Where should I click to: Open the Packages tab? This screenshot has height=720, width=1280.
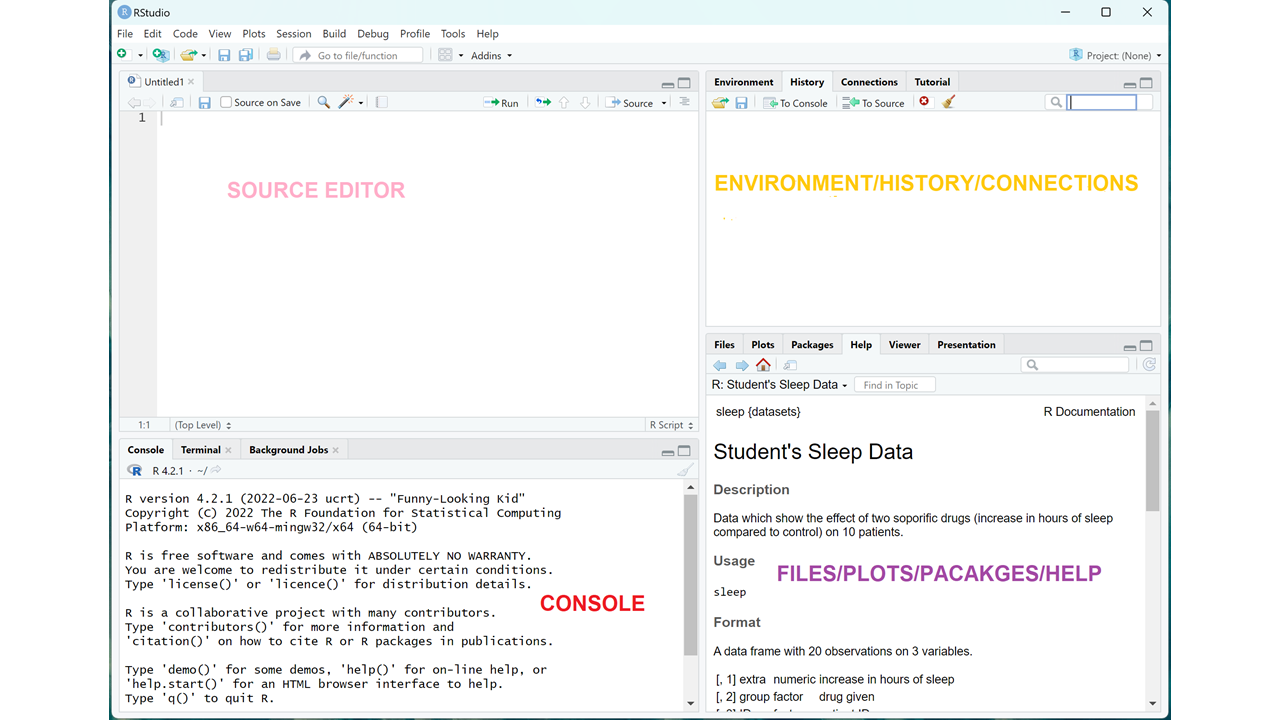click(812, 344)
